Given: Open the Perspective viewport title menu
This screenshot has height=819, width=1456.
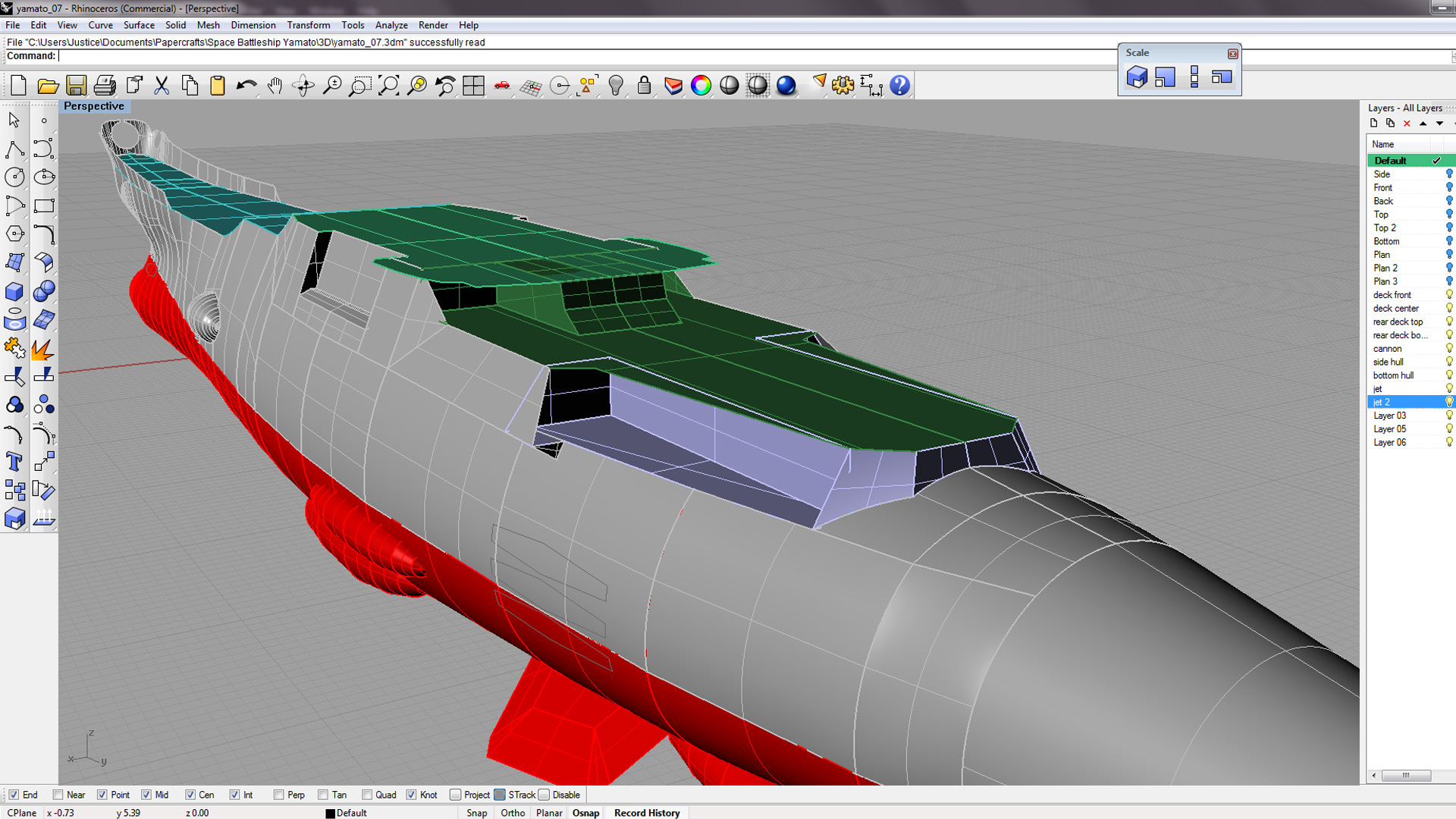Looking at the screenshot, I should [x=94, y=106].
